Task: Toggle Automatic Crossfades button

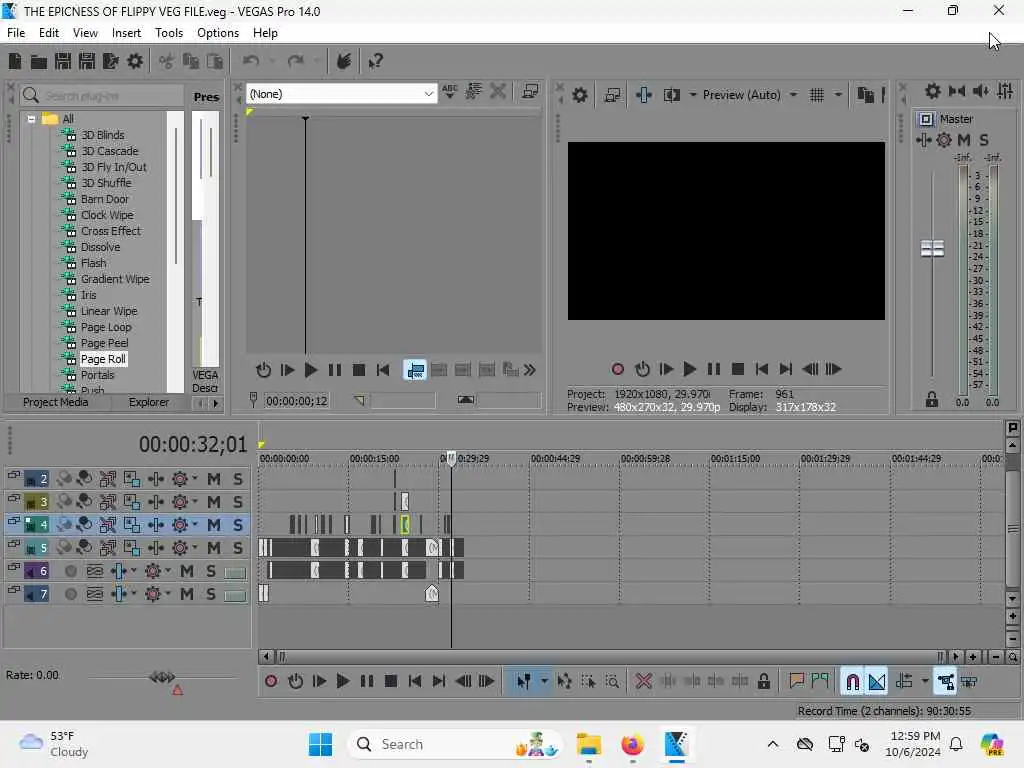Action: 876,681
